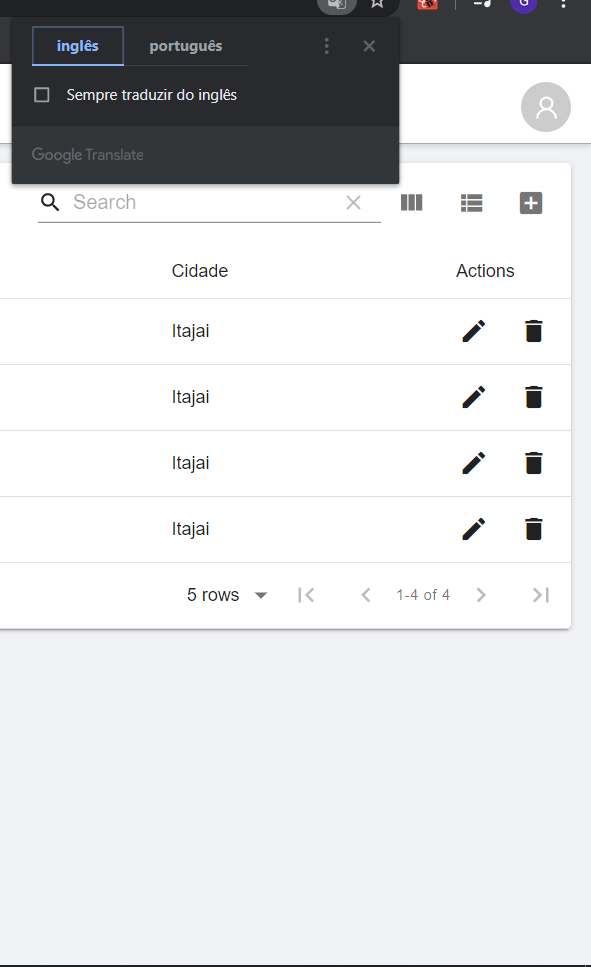Screen dimensions: 591x967
Task: Switch to list view layout
Action: point(471,202)
